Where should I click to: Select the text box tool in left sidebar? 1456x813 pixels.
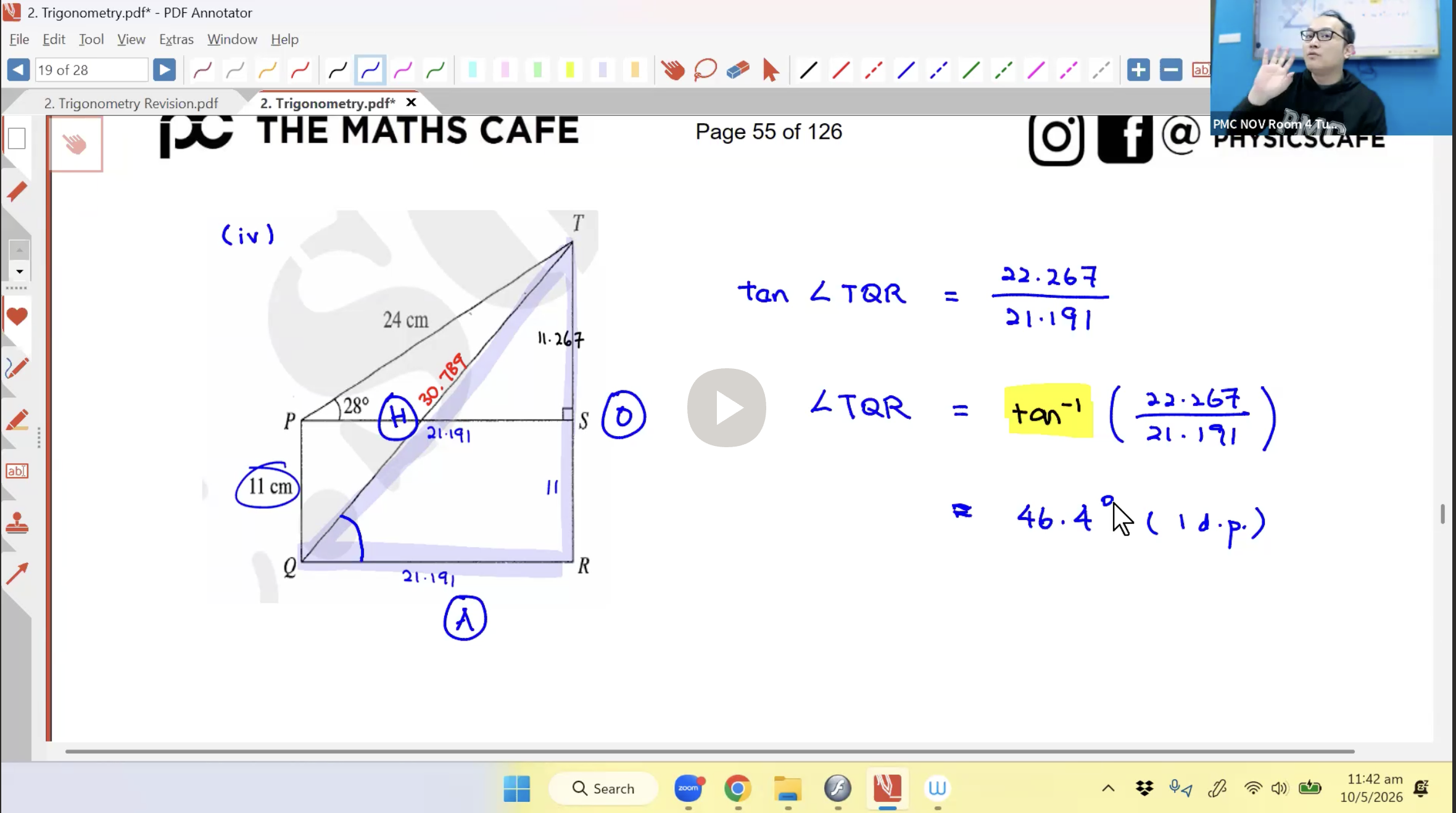point(17,471)
